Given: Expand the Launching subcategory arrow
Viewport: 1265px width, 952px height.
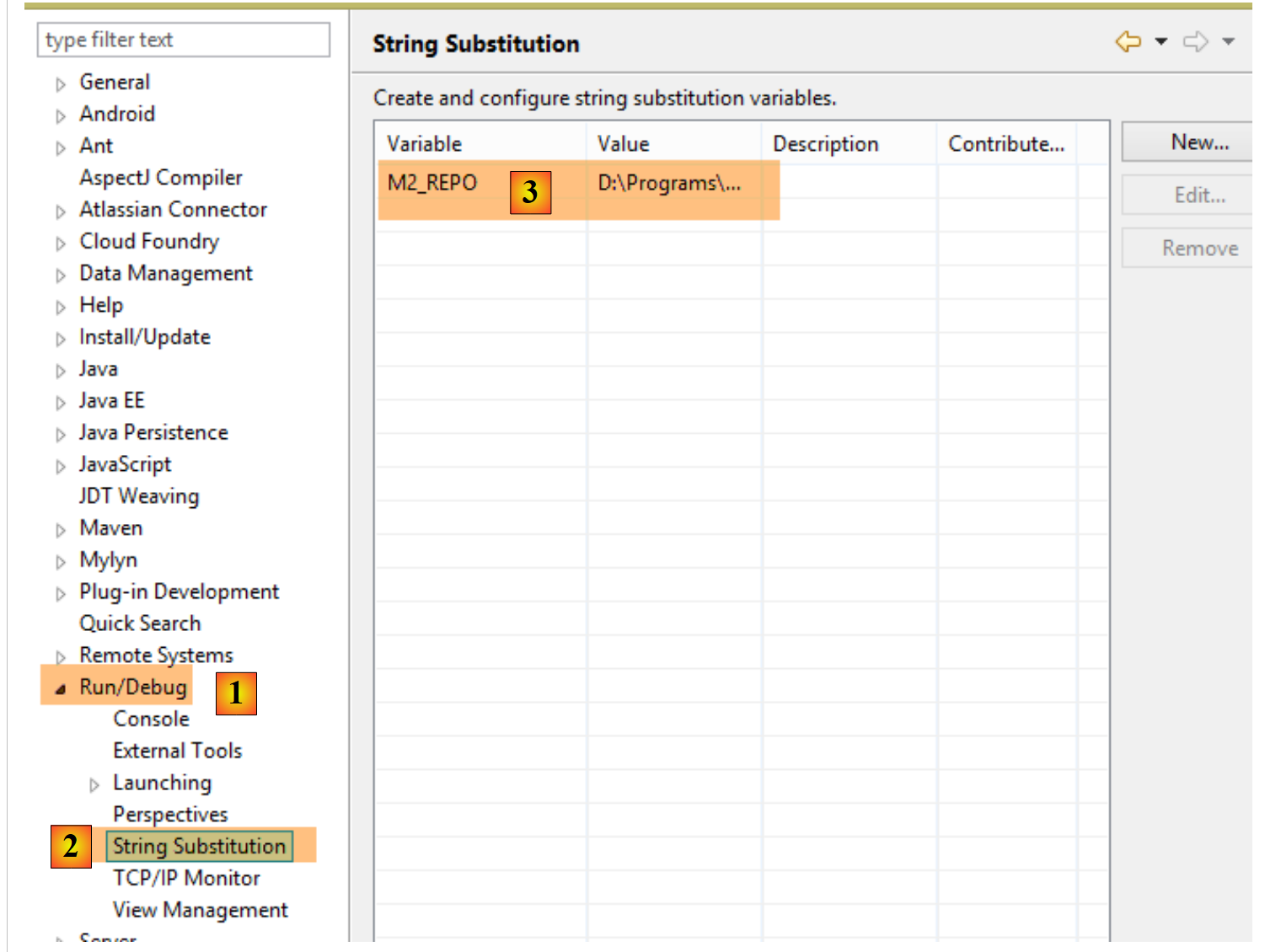Looking at the screenshot, I should pyautogui.click(x=94, y=784).
